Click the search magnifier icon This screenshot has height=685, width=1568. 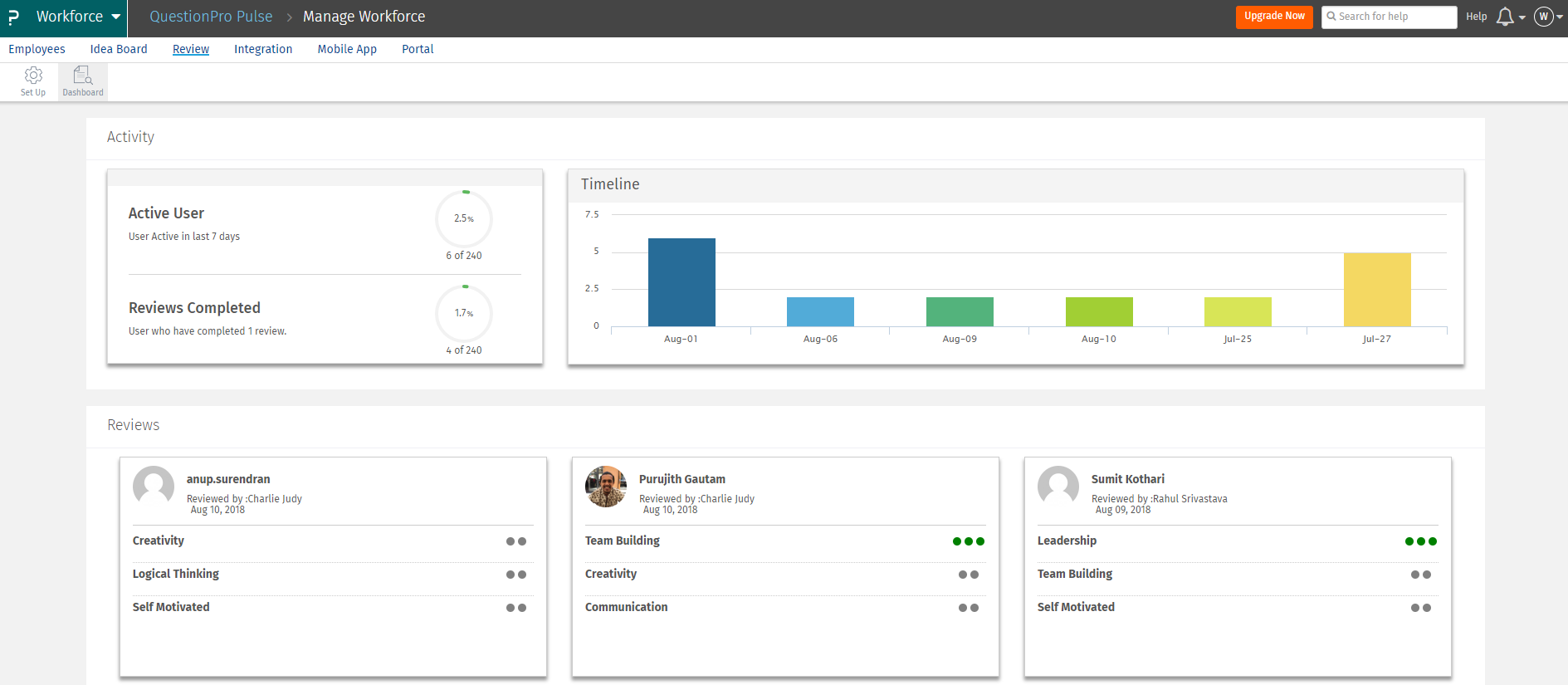point(1331,17)
